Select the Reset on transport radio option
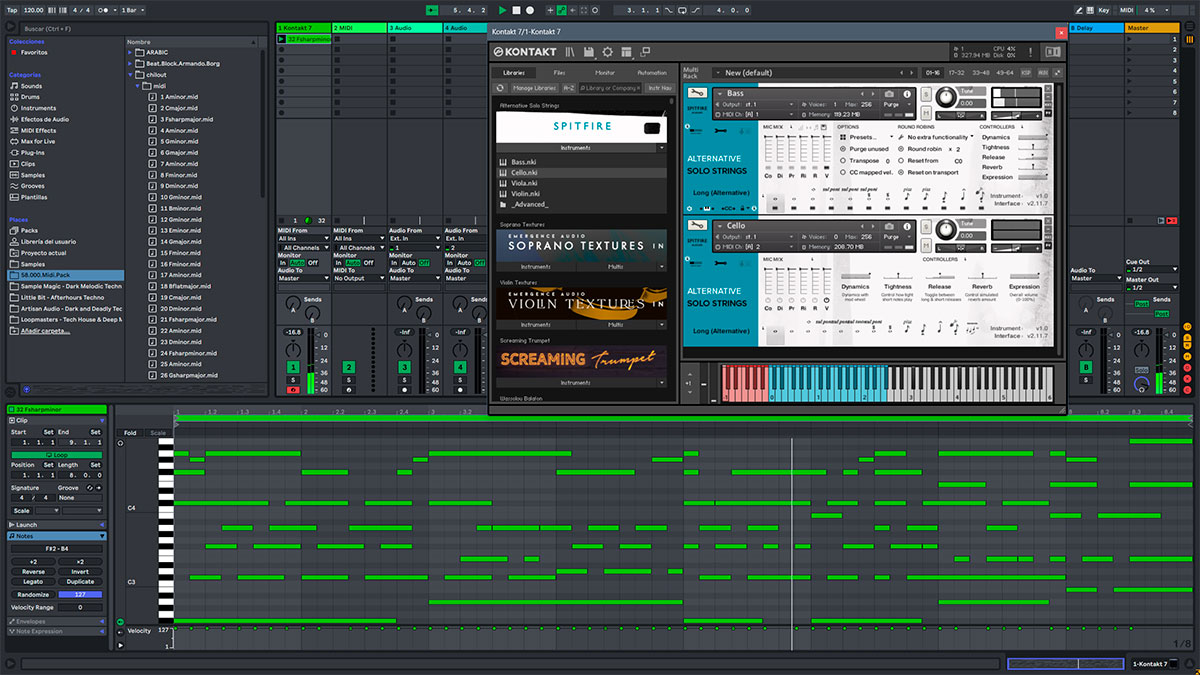This screenshot has width=1200, height=675. tap(900, 172)
